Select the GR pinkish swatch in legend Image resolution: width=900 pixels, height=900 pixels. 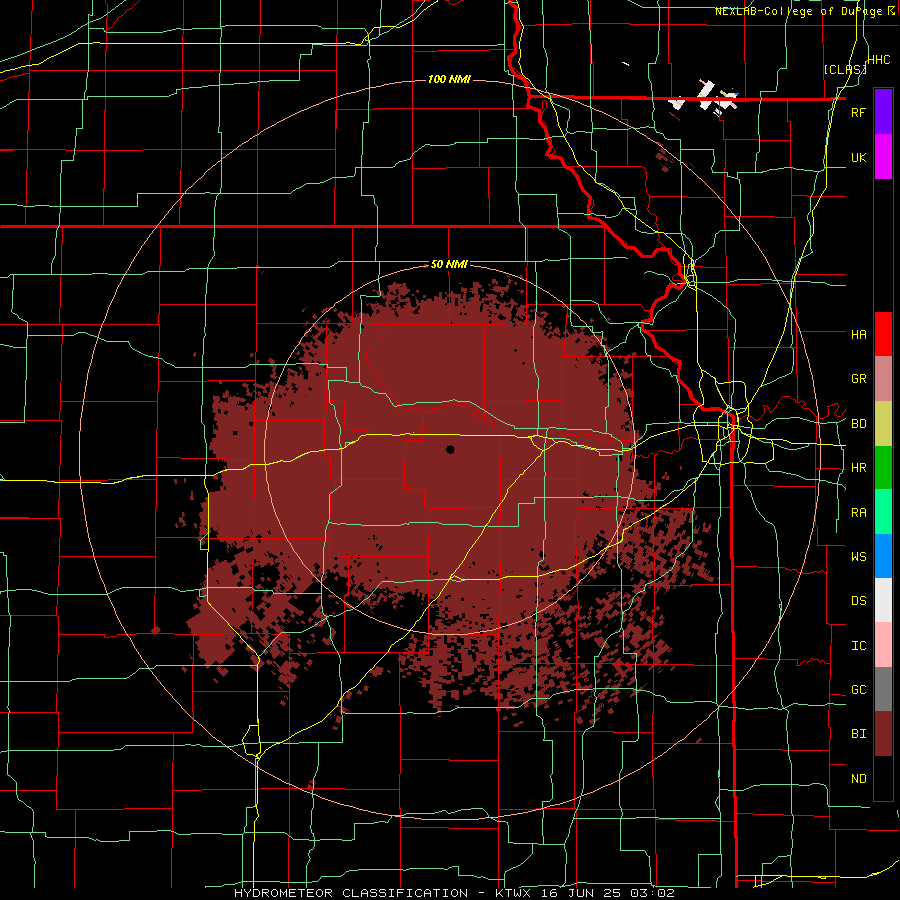[883, 379]
